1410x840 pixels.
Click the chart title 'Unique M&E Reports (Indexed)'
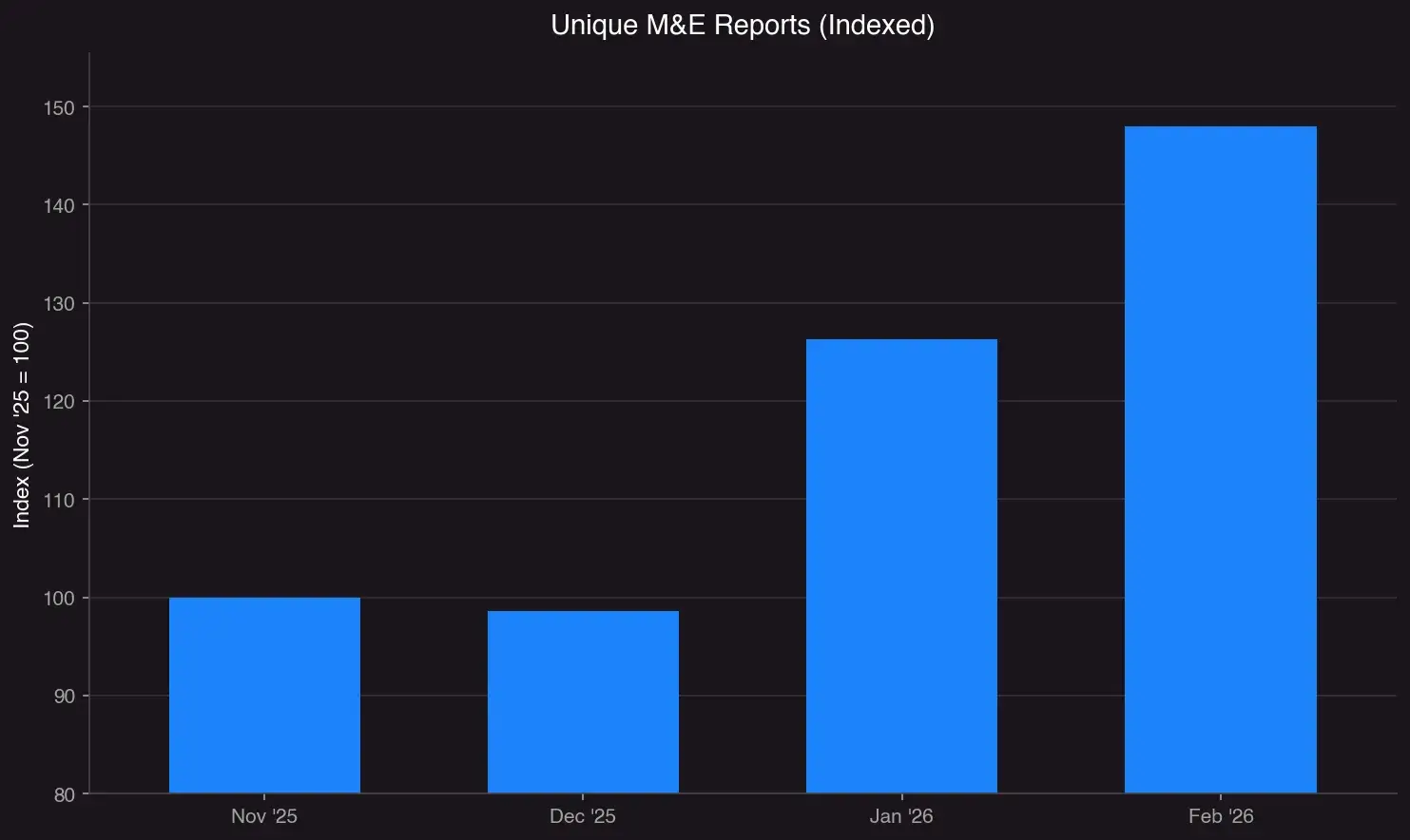point(743,25)
